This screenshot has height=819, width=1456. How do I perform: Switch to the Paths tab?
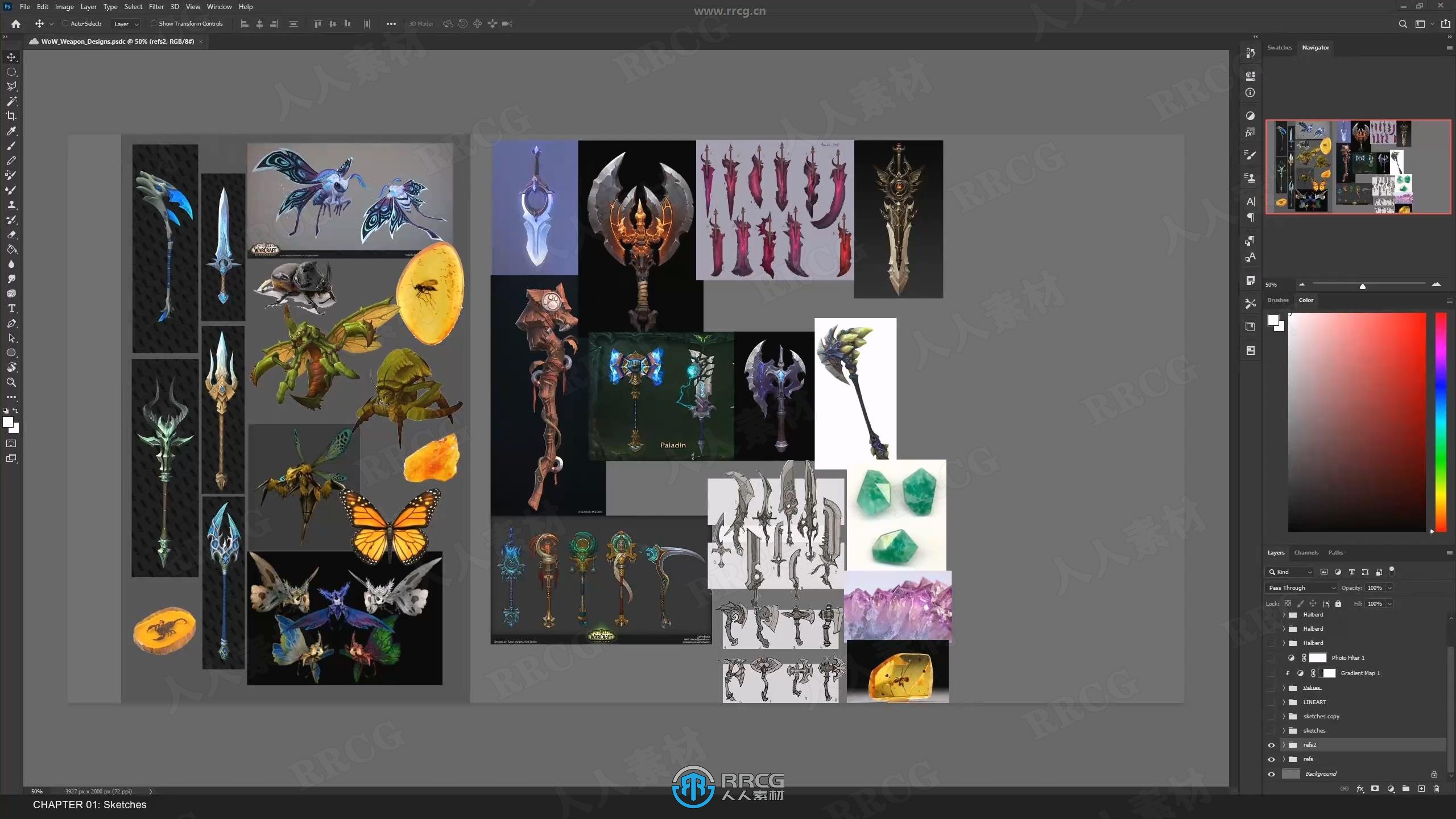coord(1335,553)
